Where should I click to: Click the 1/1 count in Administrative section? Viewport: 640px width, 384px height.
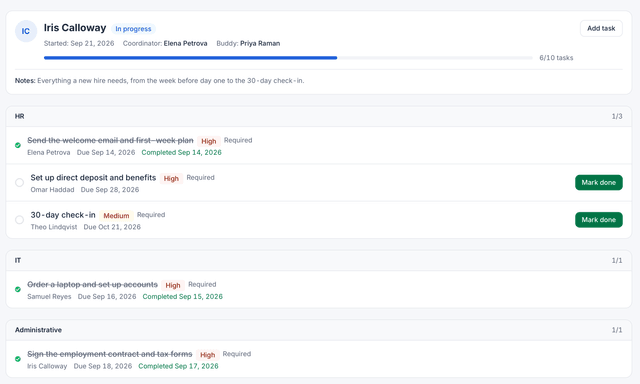click(617, 330)
